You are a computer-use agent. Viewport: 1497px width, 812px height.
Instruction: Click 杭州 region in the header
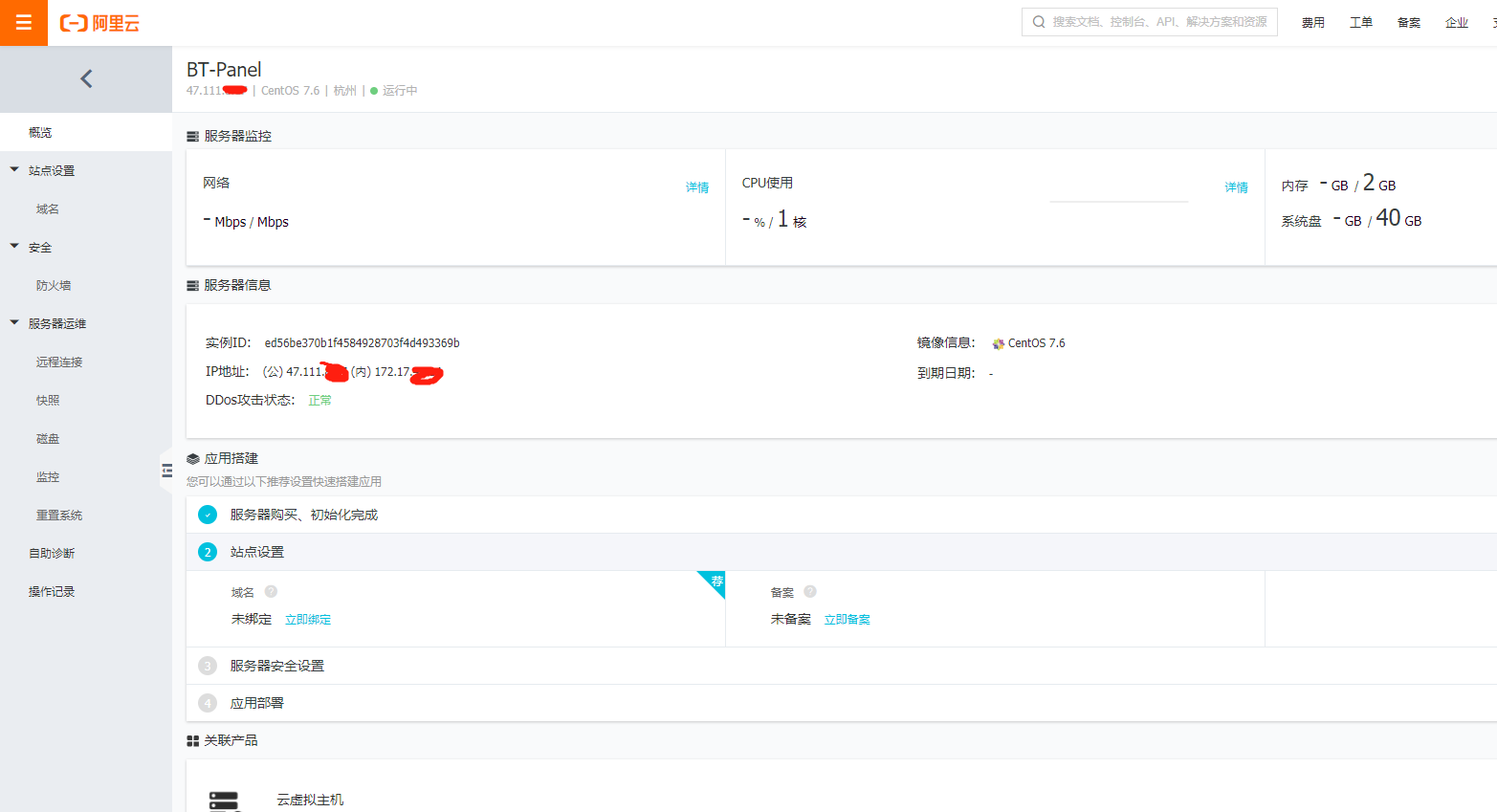click(x=345, y=91)
